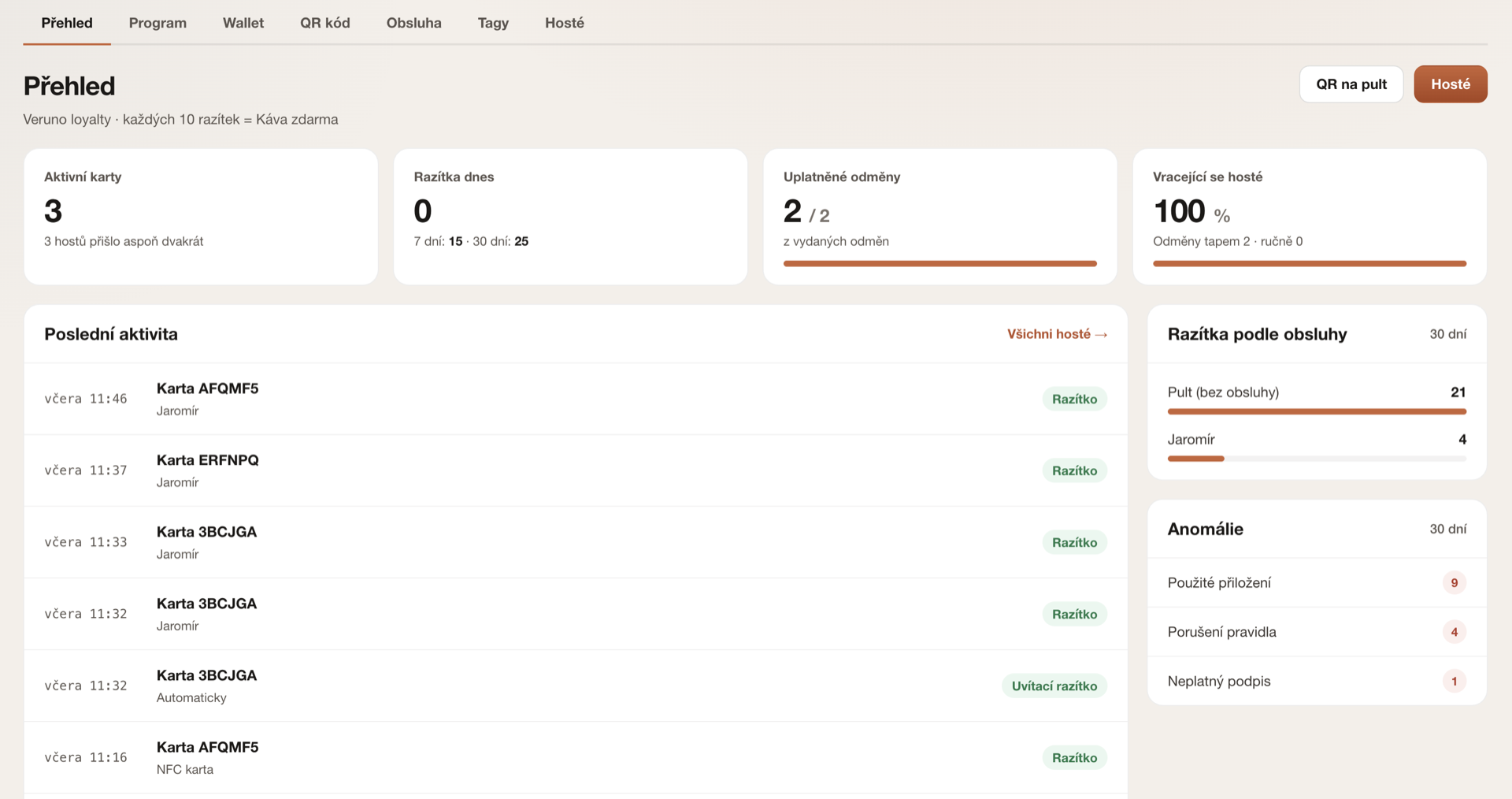
Task: Click the orange Hosté button
Action: [x=1451, y=84]
